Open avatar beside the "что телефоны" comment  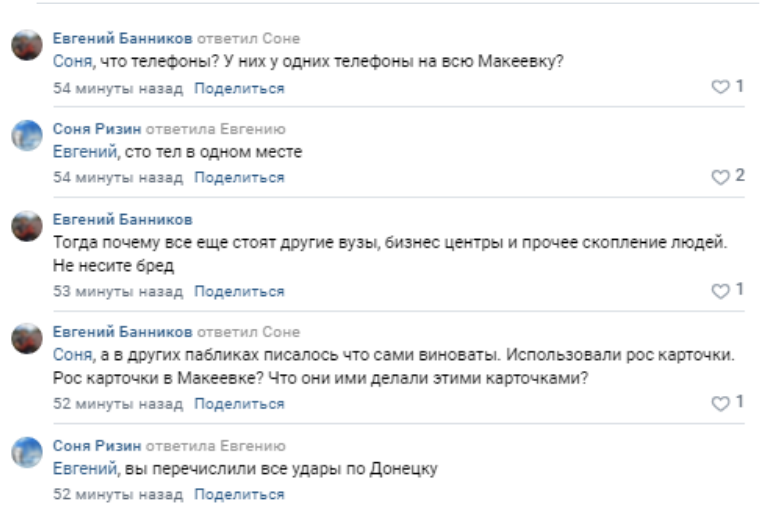27,46
